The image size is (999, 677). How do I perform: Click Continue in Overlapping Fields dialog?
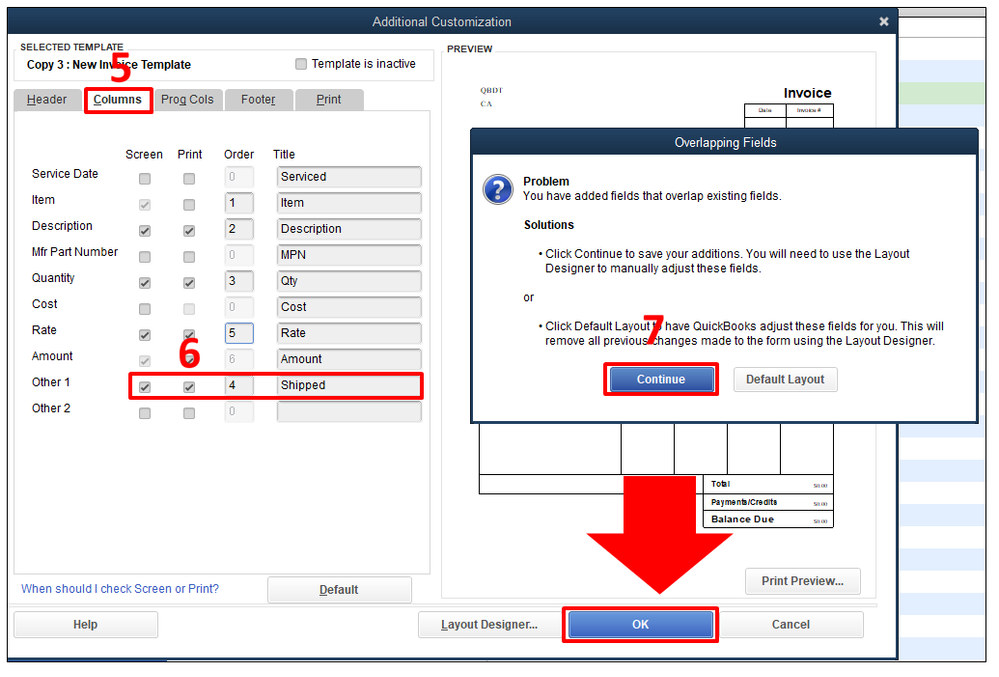coord(661,380)
